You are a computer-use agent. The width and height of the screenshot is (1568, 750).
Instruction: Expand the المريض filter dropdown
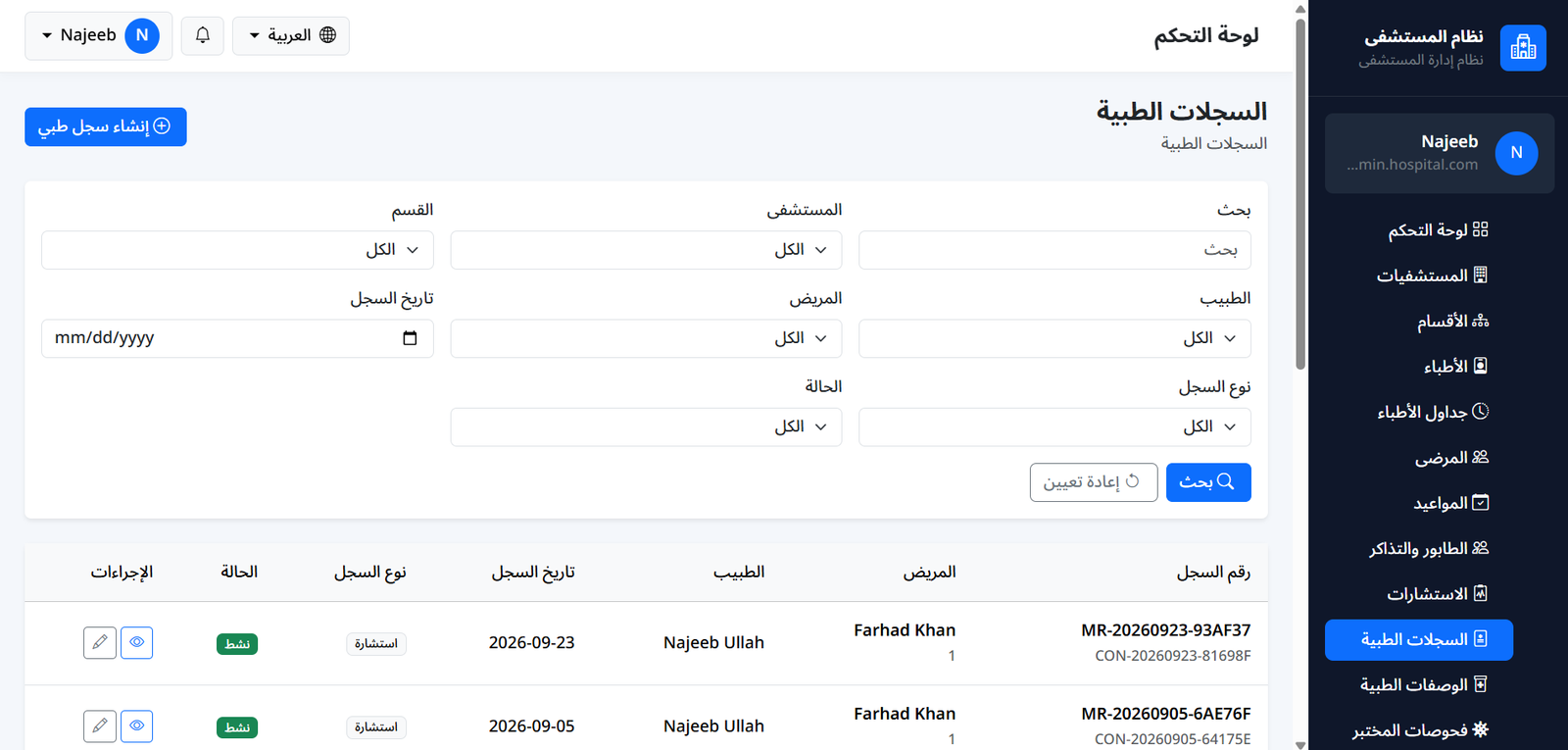point(646,338)
